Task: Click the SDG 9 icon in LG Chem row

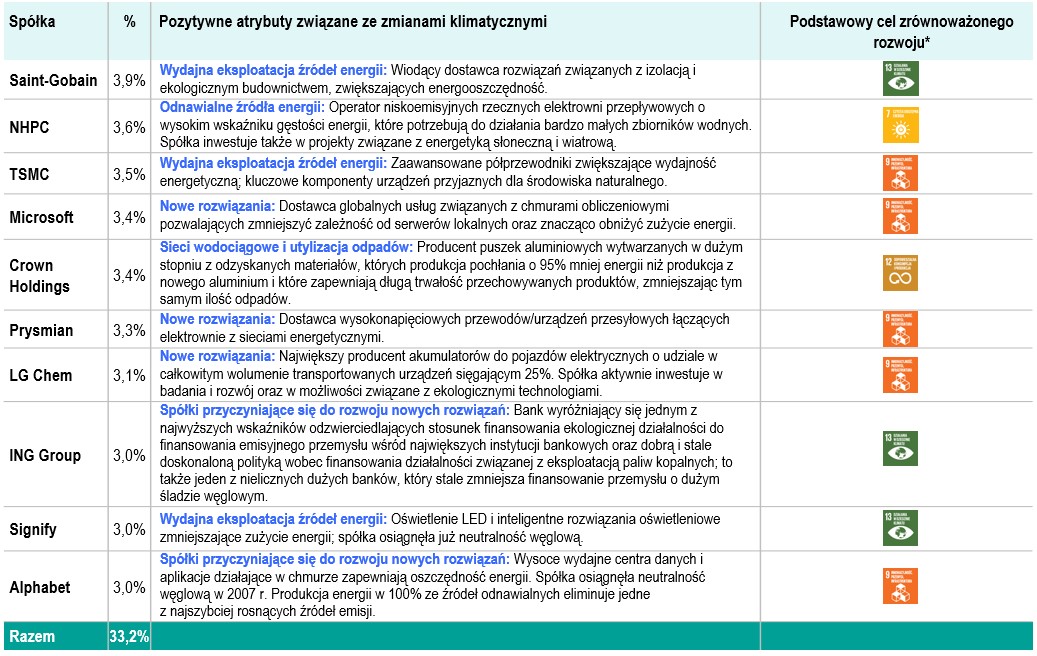Action: tap(900, 375)
